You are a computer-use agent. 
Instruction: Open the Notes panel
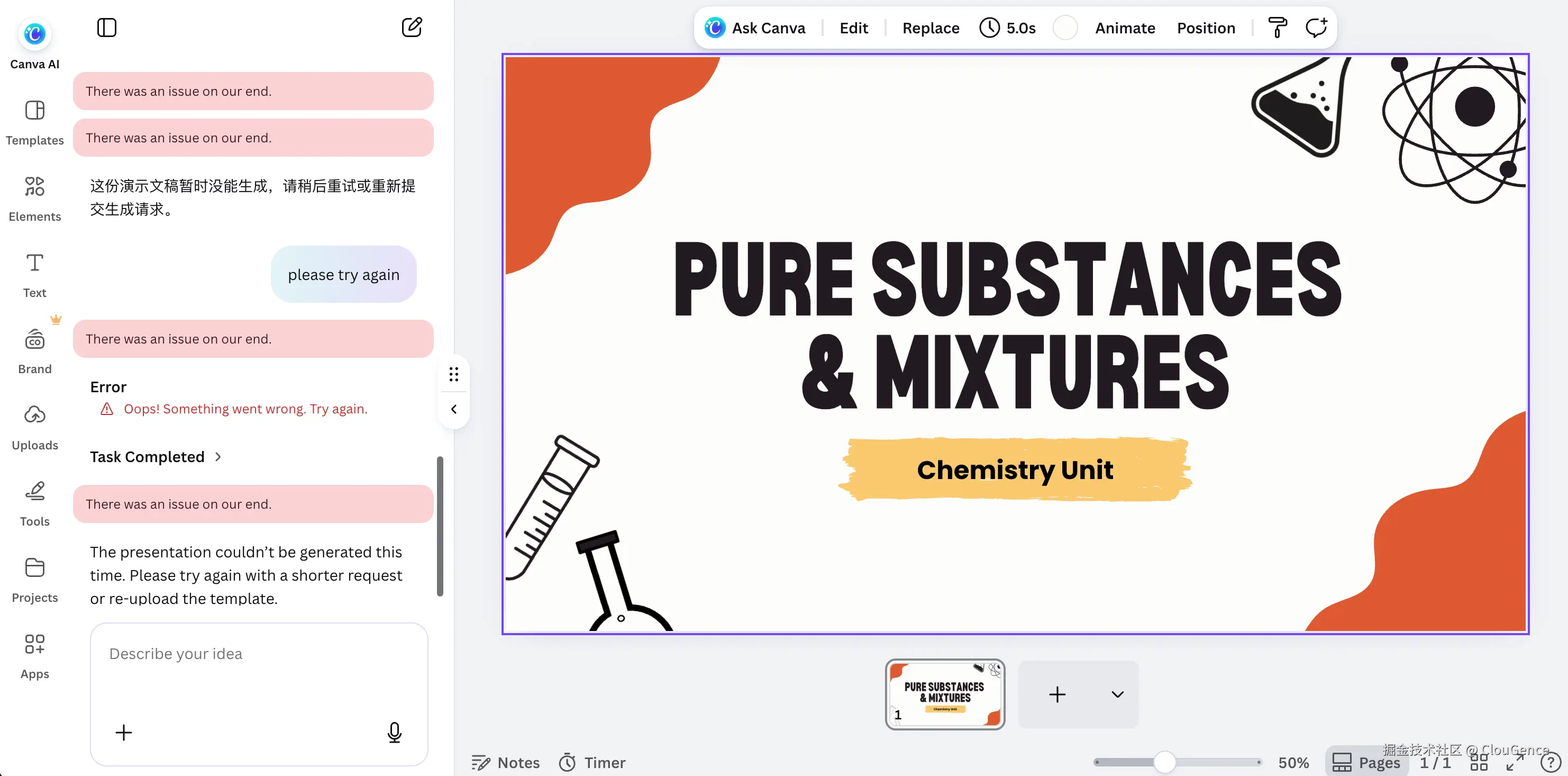pos(506,762)
